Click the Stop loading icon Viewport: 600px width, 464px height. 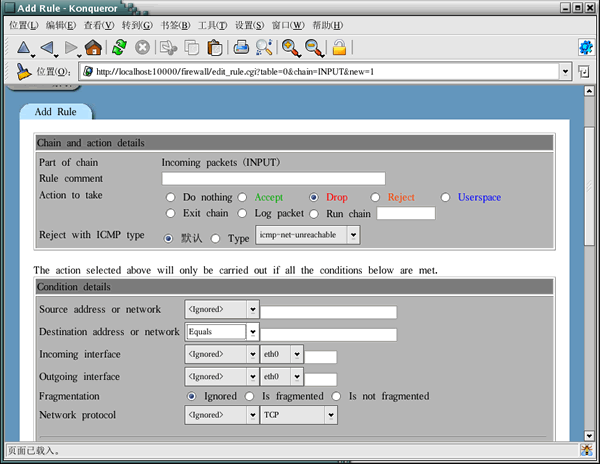click(142, 48)
